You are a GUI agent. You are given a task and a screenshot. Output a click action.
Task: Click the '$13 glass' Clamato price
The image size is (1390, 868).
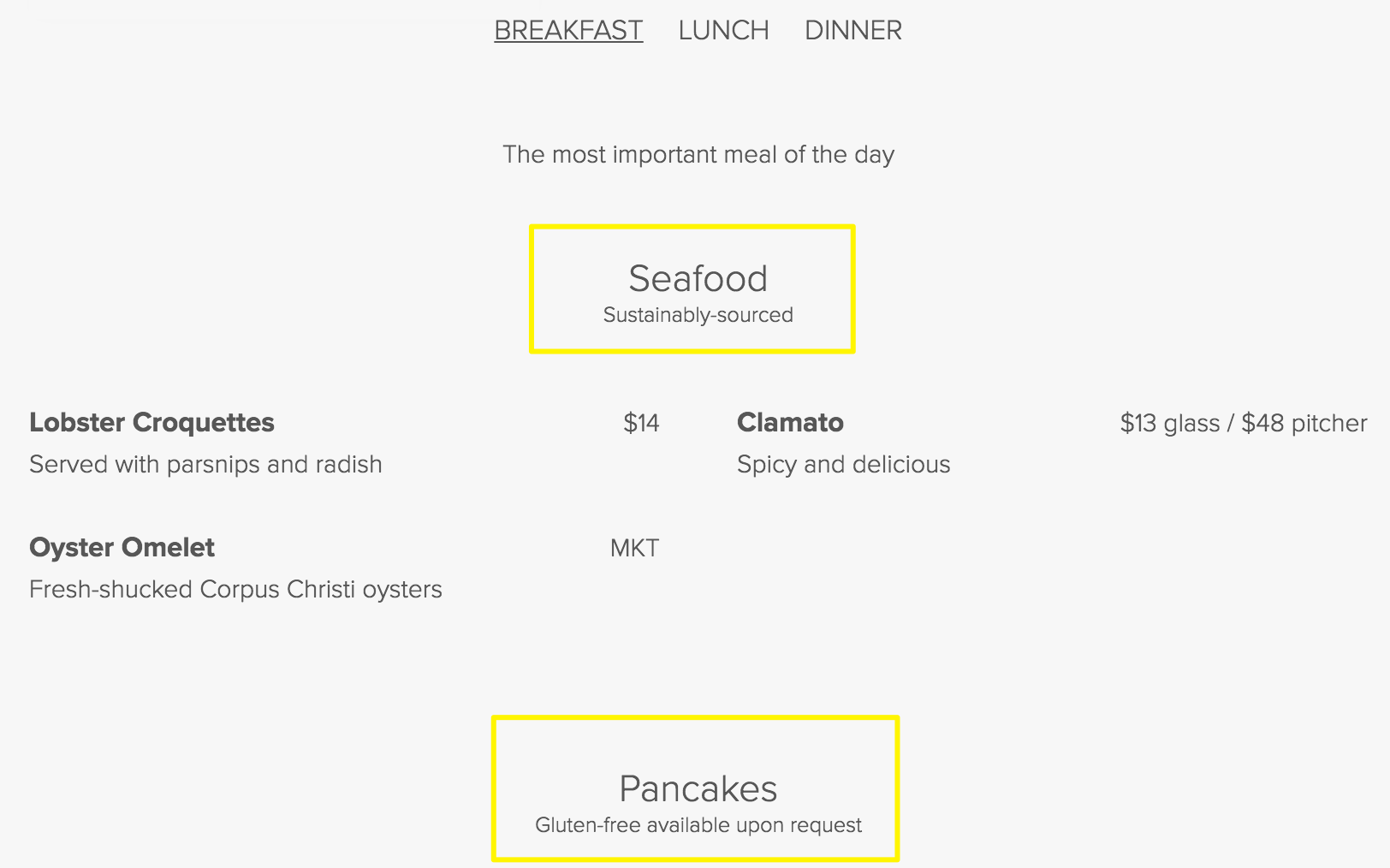[x=1169, y=423]
